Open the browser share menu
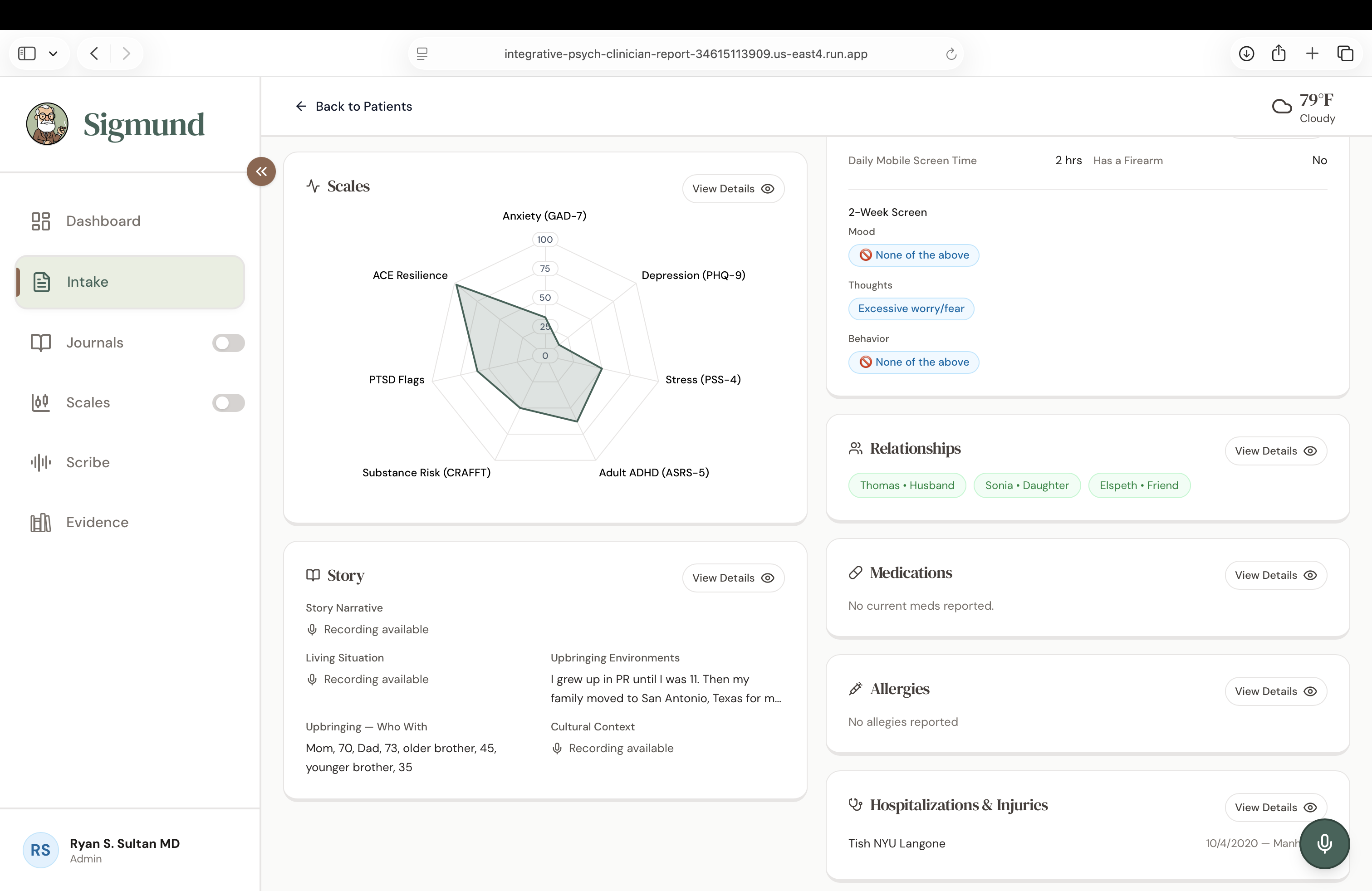Viewport: 1372px width, 891px height. [1279, 53]
